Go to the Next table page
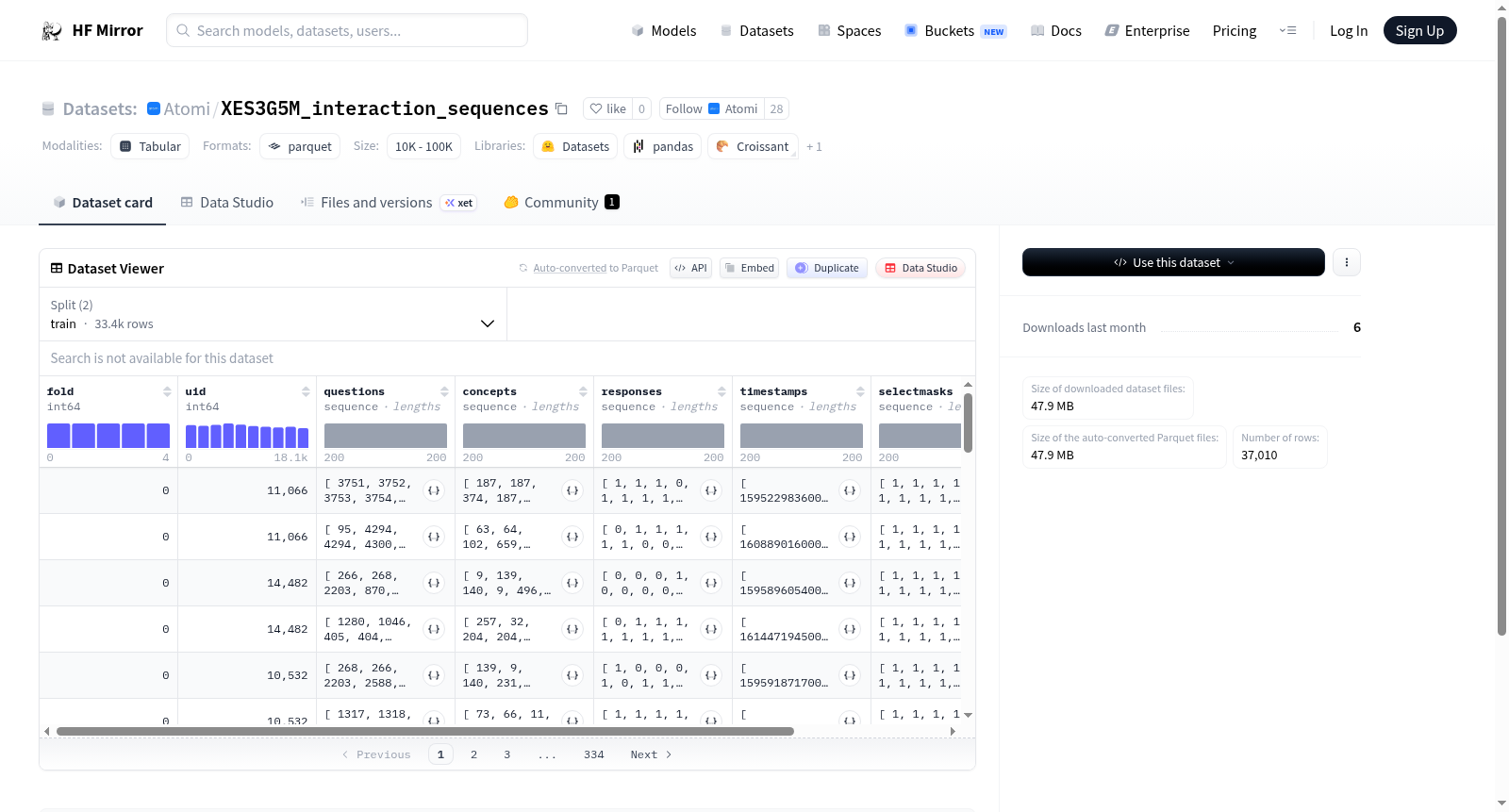Screen dimensions: 1509x812 (x=651, y=754)
